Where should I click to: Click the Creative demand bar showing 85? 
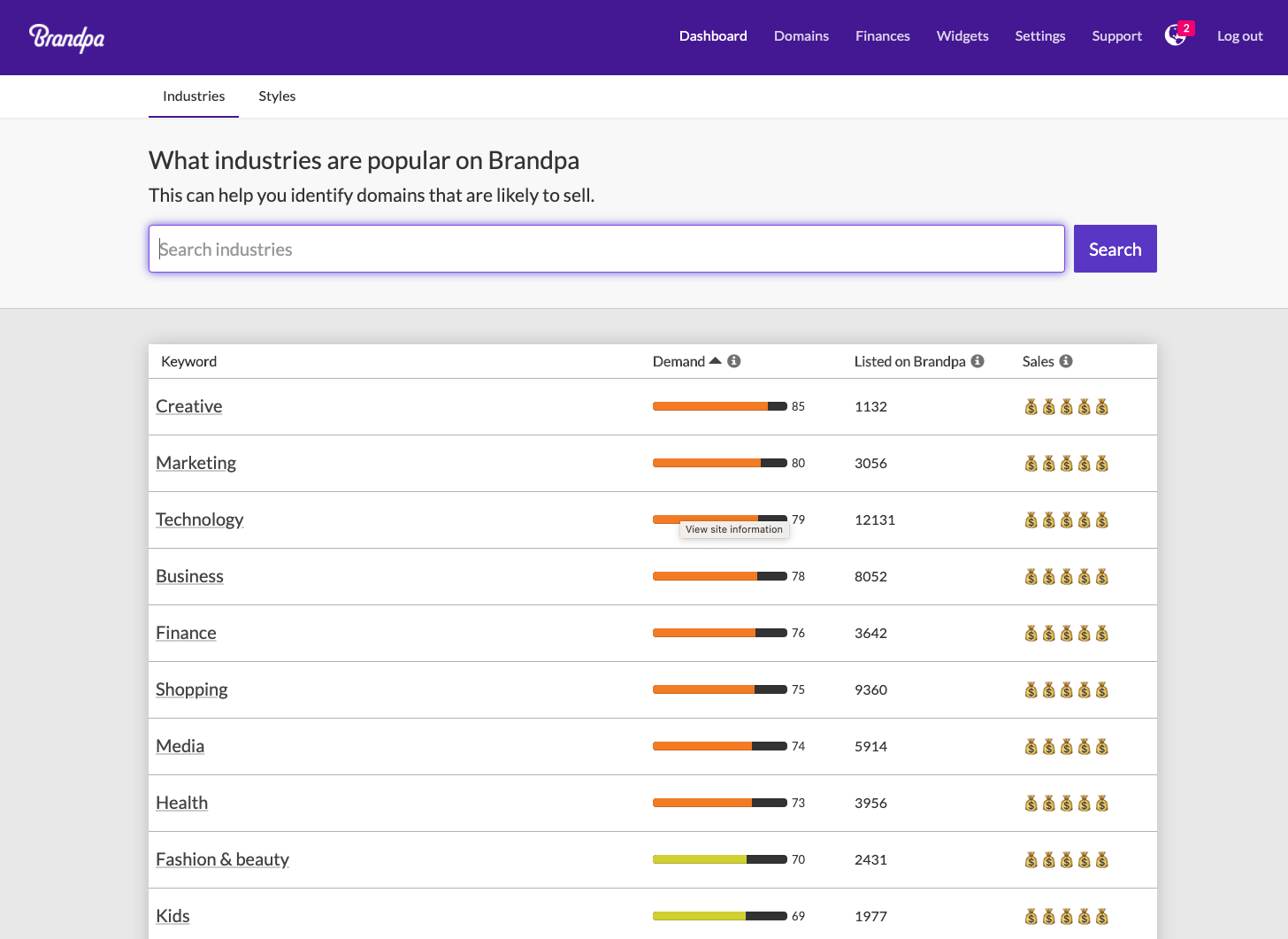720,406
